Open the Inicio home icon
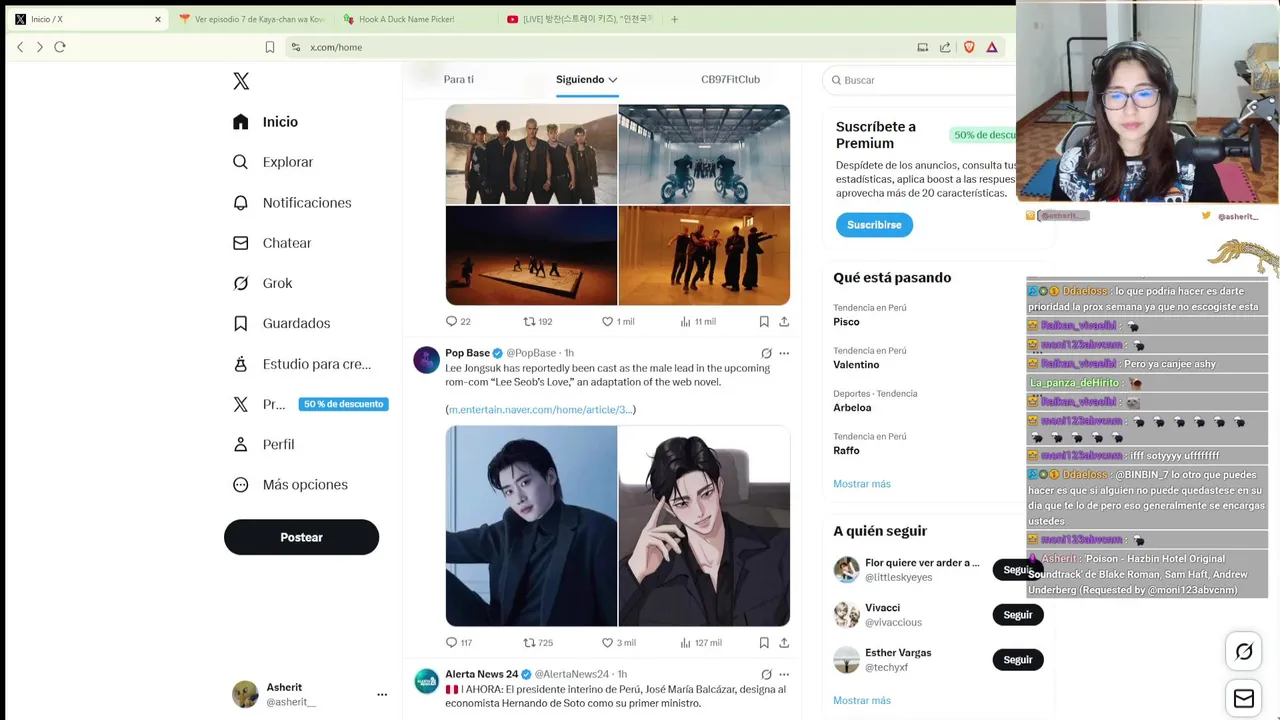Screen dimensions: 1280x720 pos(240,122)
